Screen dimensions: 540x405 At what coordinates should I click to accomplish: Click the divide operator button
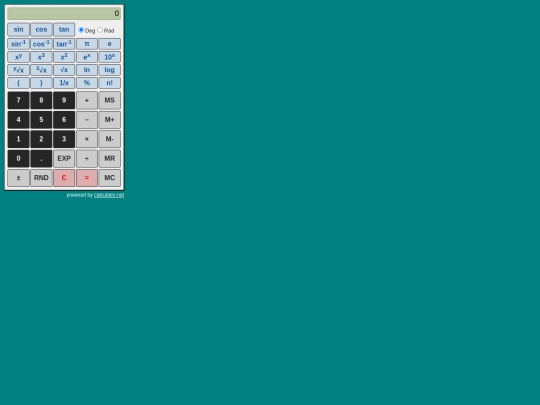pyautogui.click(x=87, y=158)
